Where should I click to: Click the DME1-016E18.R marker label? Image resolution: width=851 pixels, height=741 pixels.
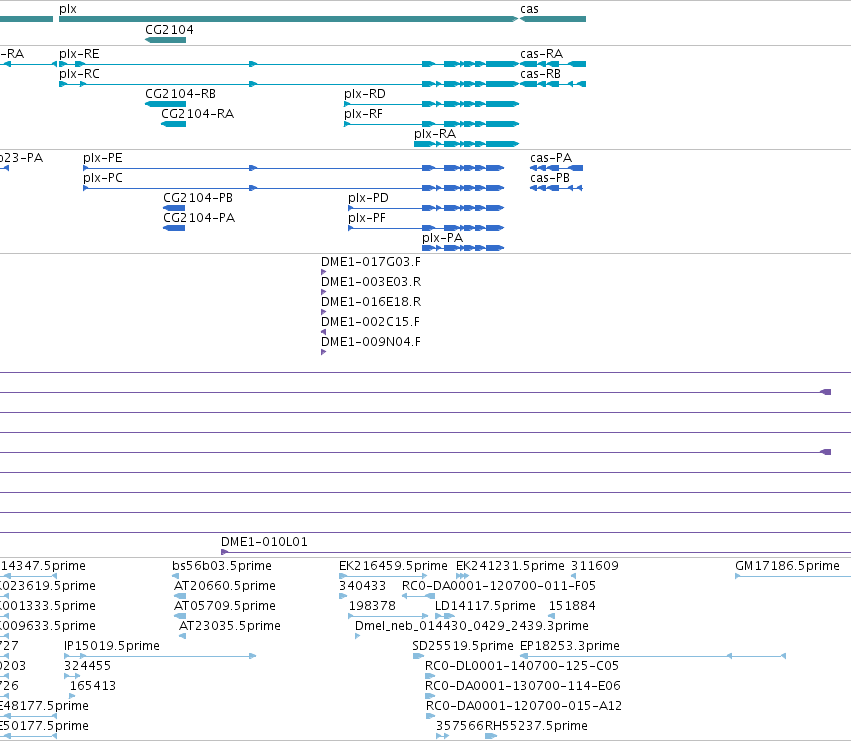pyautogui.click(x=371, y=302)
